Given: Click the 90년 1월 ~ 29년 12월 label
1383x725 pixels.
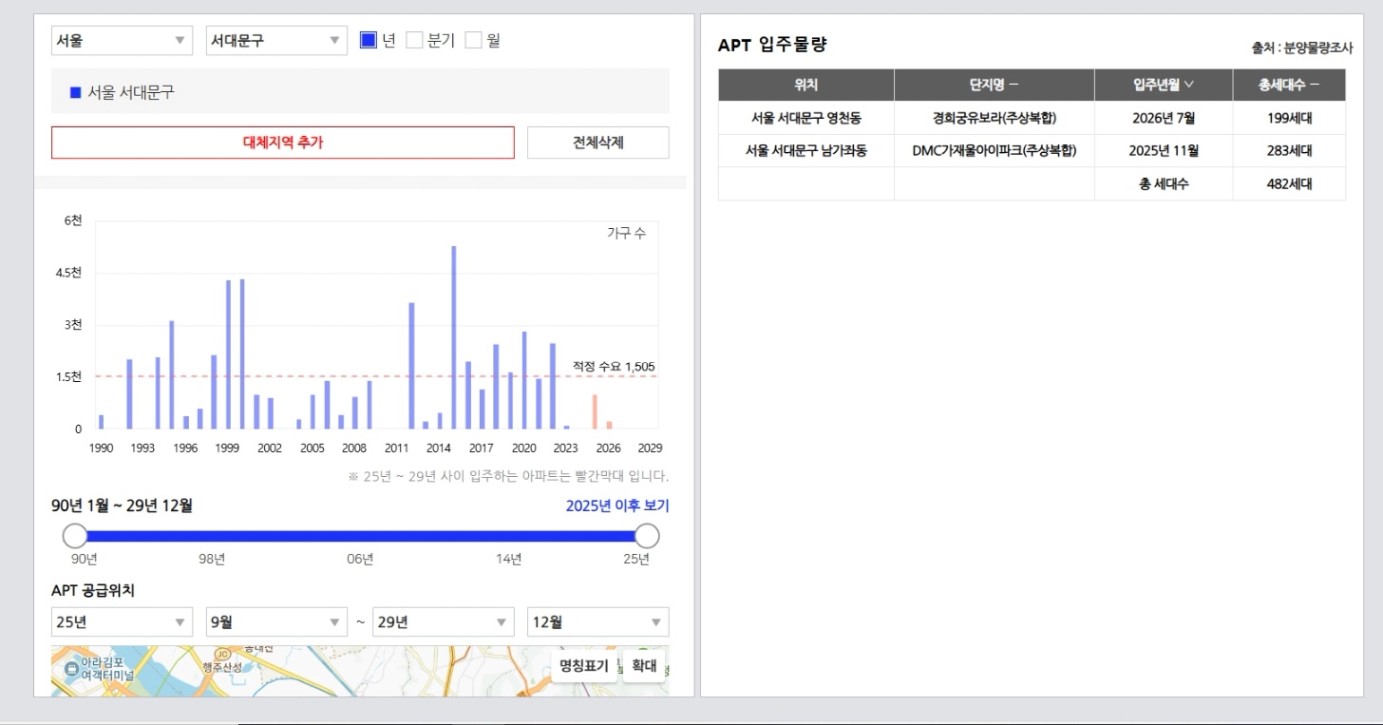Looking at the screenshot, I should [122, 505].
